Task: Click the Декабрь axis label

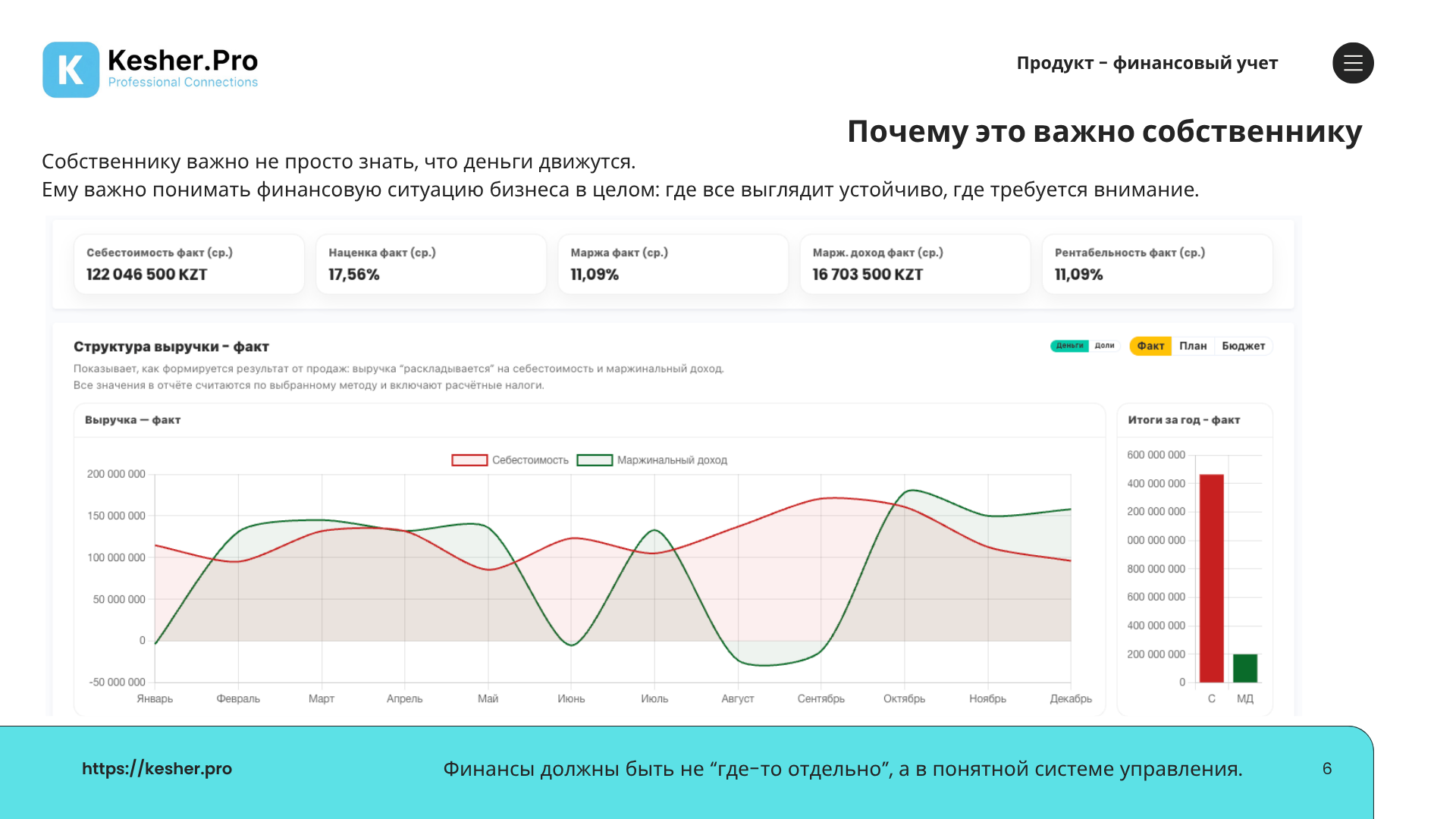Action: click(x=1071, y=698)
